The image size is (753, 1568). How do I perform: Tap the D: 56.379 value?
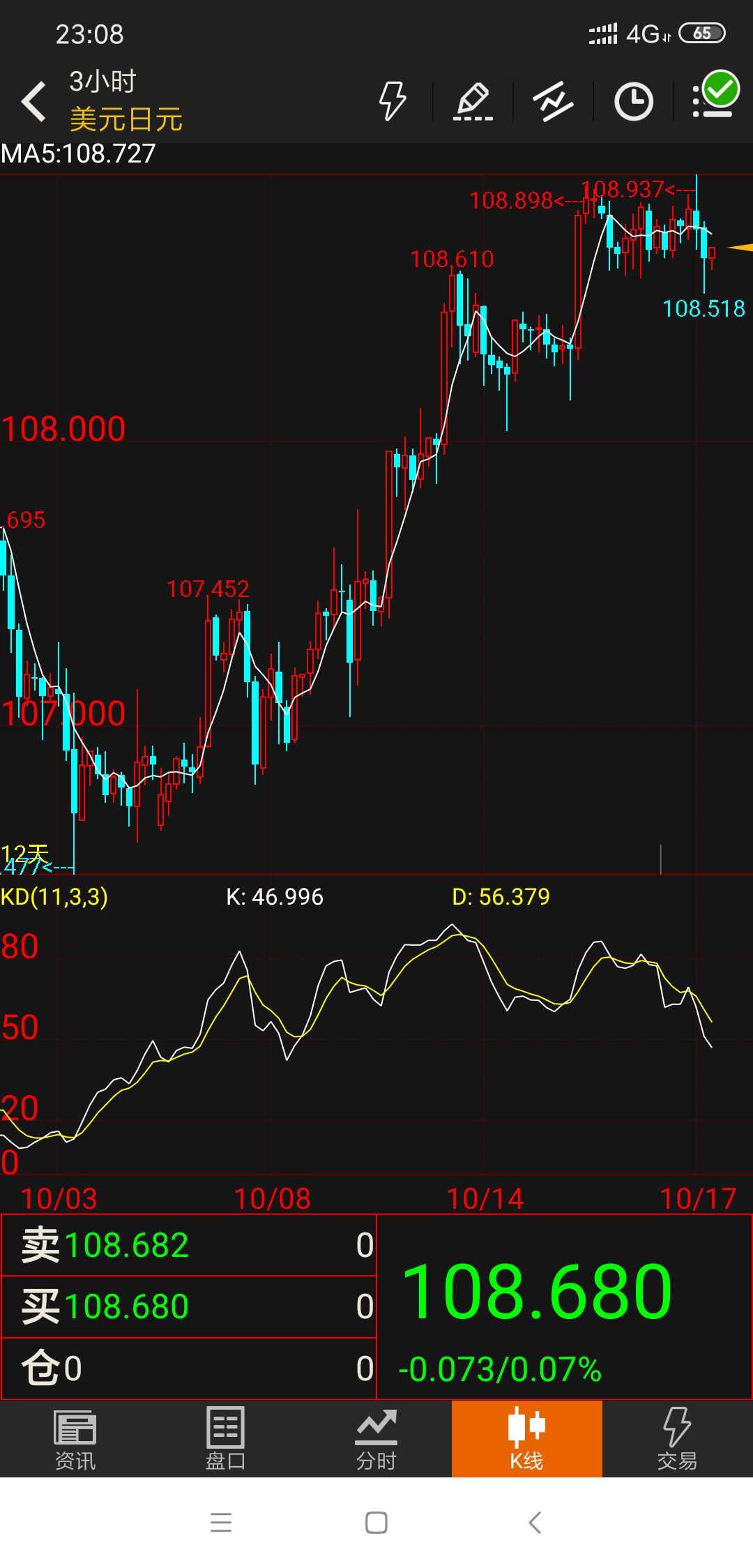click(x=501, y=896)
